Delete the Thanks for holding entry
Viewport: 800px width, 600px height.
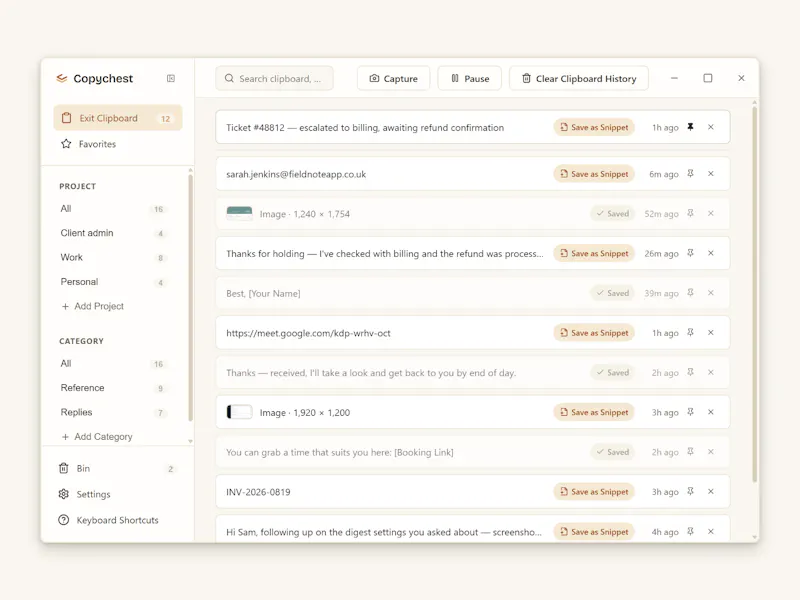click(x=711, y=254)
